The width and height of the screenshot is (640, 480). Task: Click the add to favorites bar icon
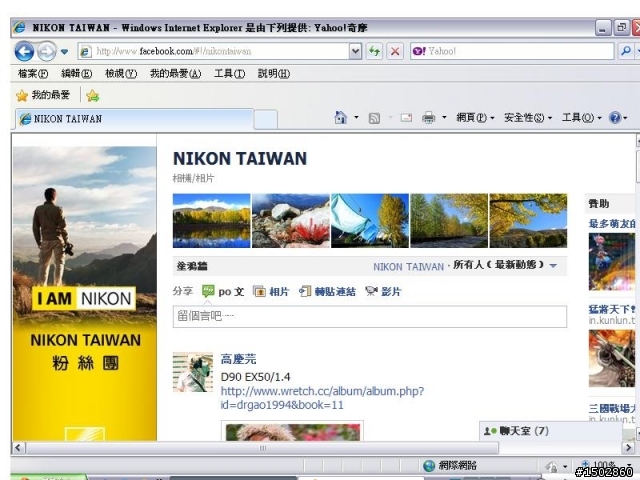(93, 96)
